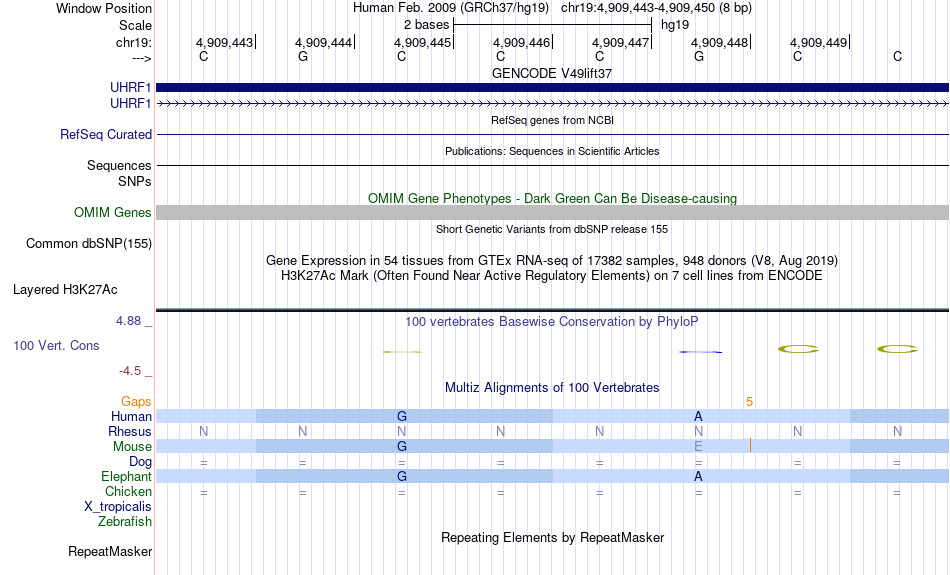Screen dimensions: 950x575
Task: Click the 4,909,446 ruler position
Action: tap(522, 42)
